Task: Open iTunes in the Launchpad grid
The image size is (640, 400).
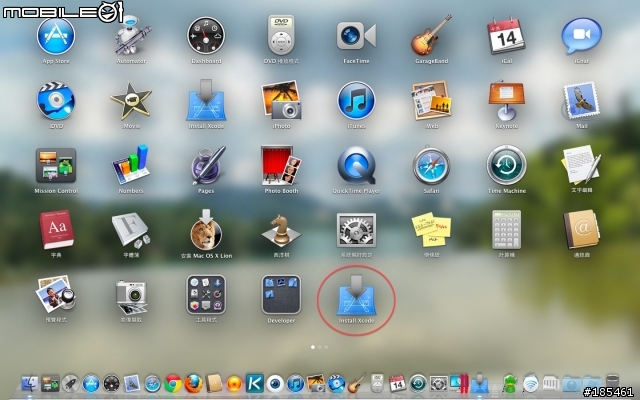Action: [x=356, y=101]
